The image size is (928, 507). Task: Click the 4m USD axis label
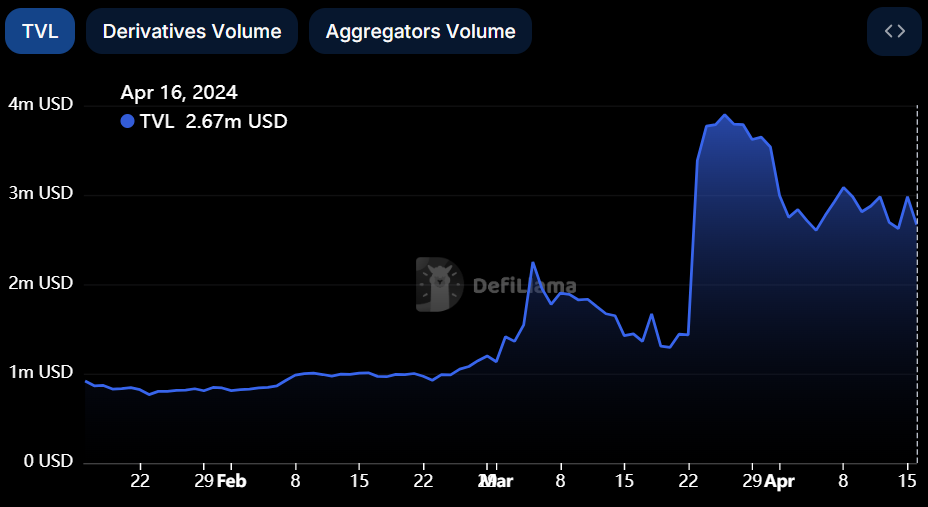(41, 104)
